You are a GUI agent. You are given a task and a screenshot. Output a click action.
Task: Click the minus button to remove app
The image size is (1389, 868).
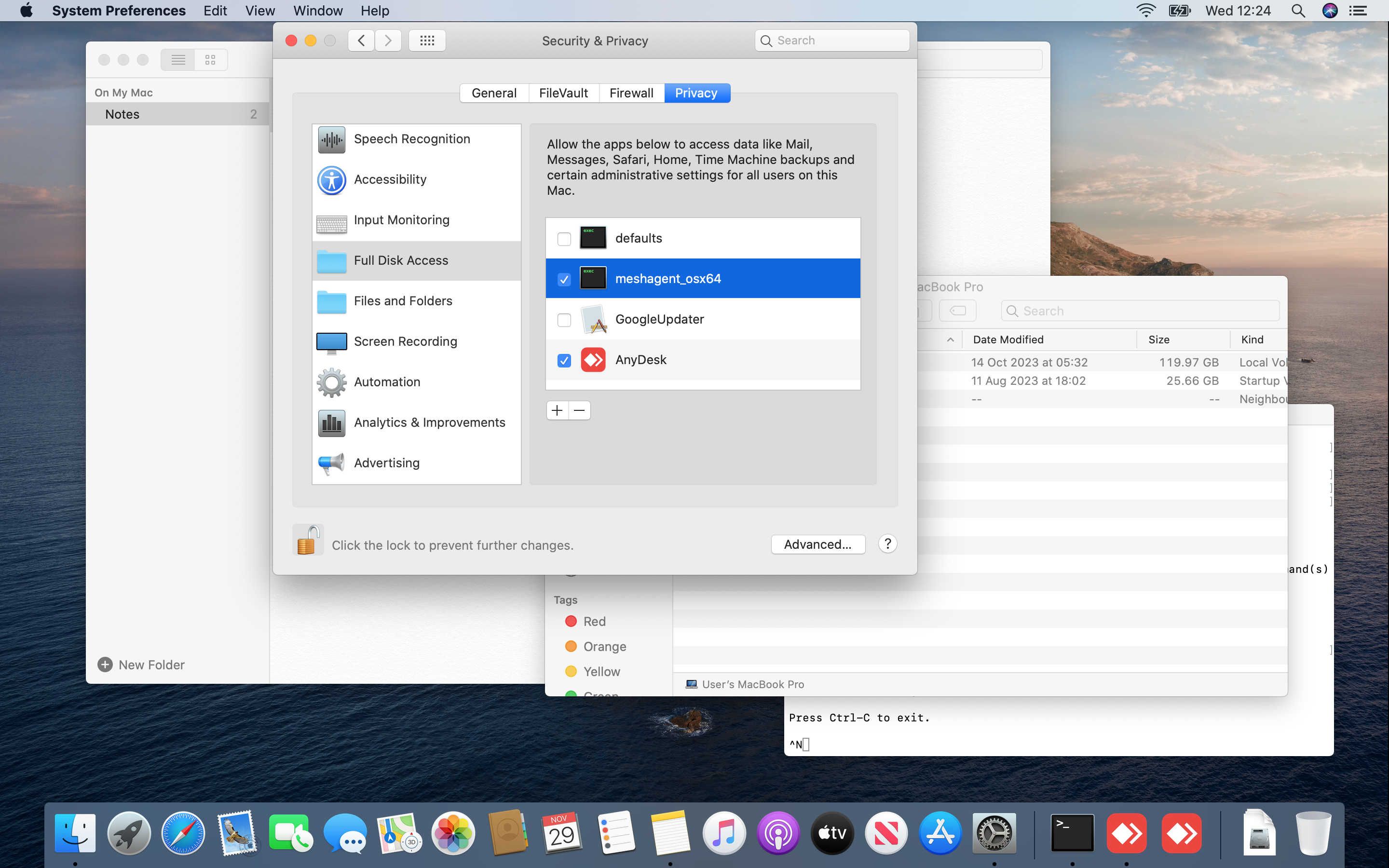tap(579, 410)
